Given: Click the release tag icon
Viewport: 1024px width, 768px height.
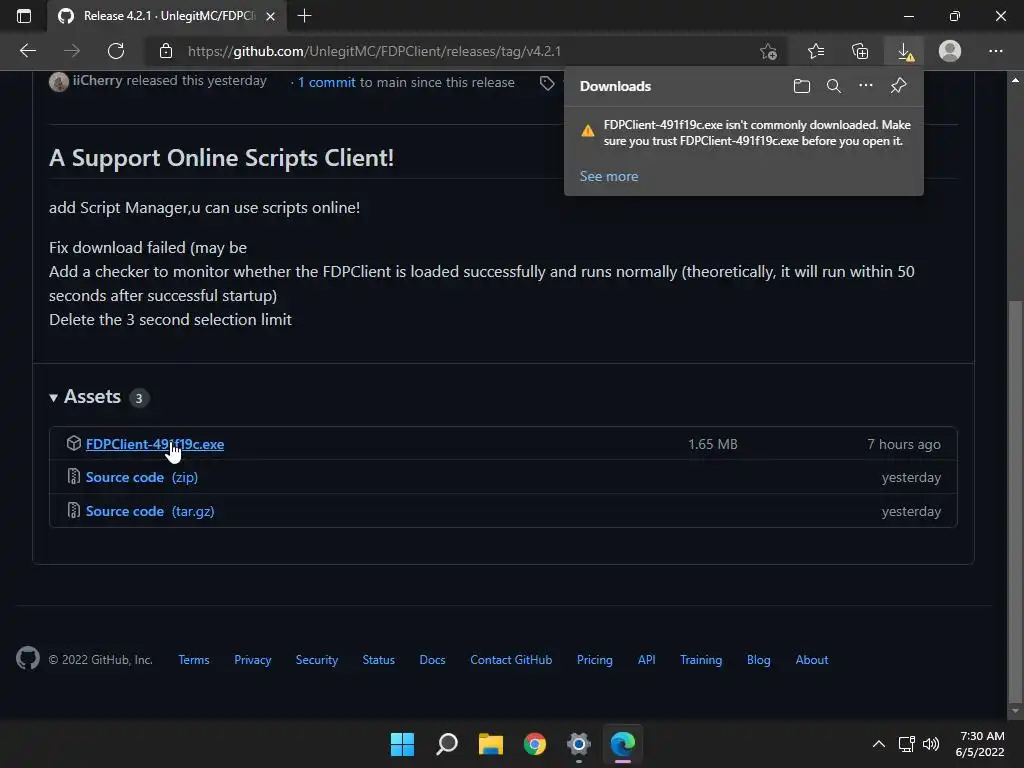Looking at the screenshot, I should point(547,83).
